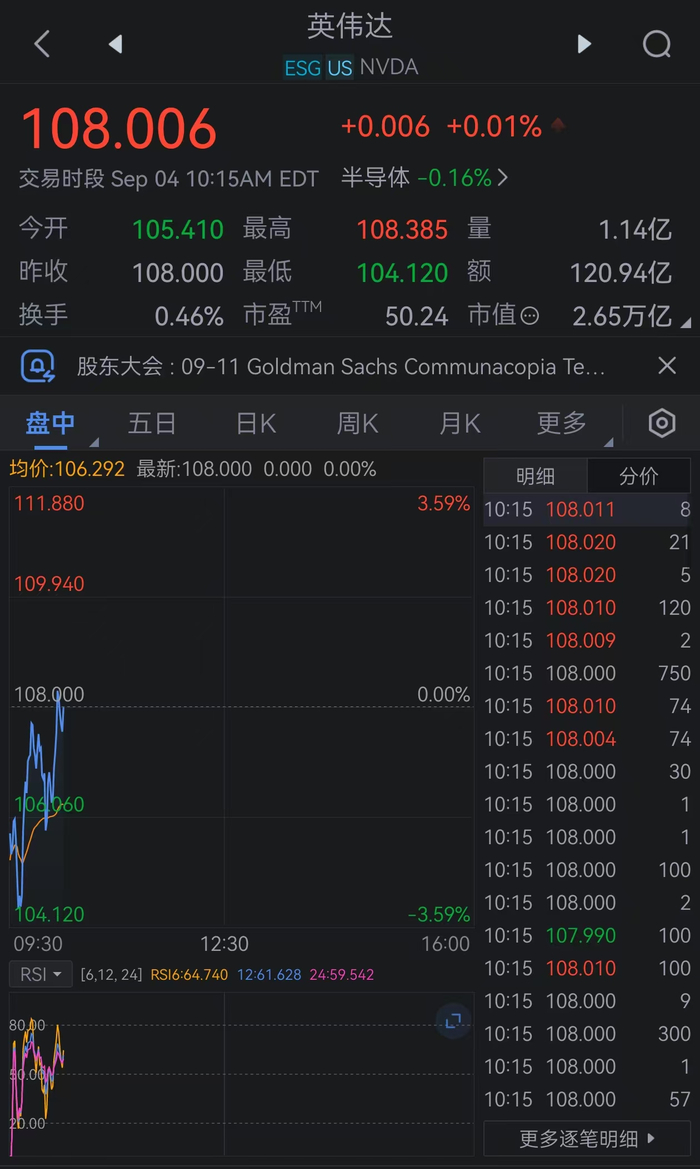Image resolution: width=700 pixels, height=1169 pixels.
Task: Tap RSI parameters [6,12,24]
Action: point(111,974)
